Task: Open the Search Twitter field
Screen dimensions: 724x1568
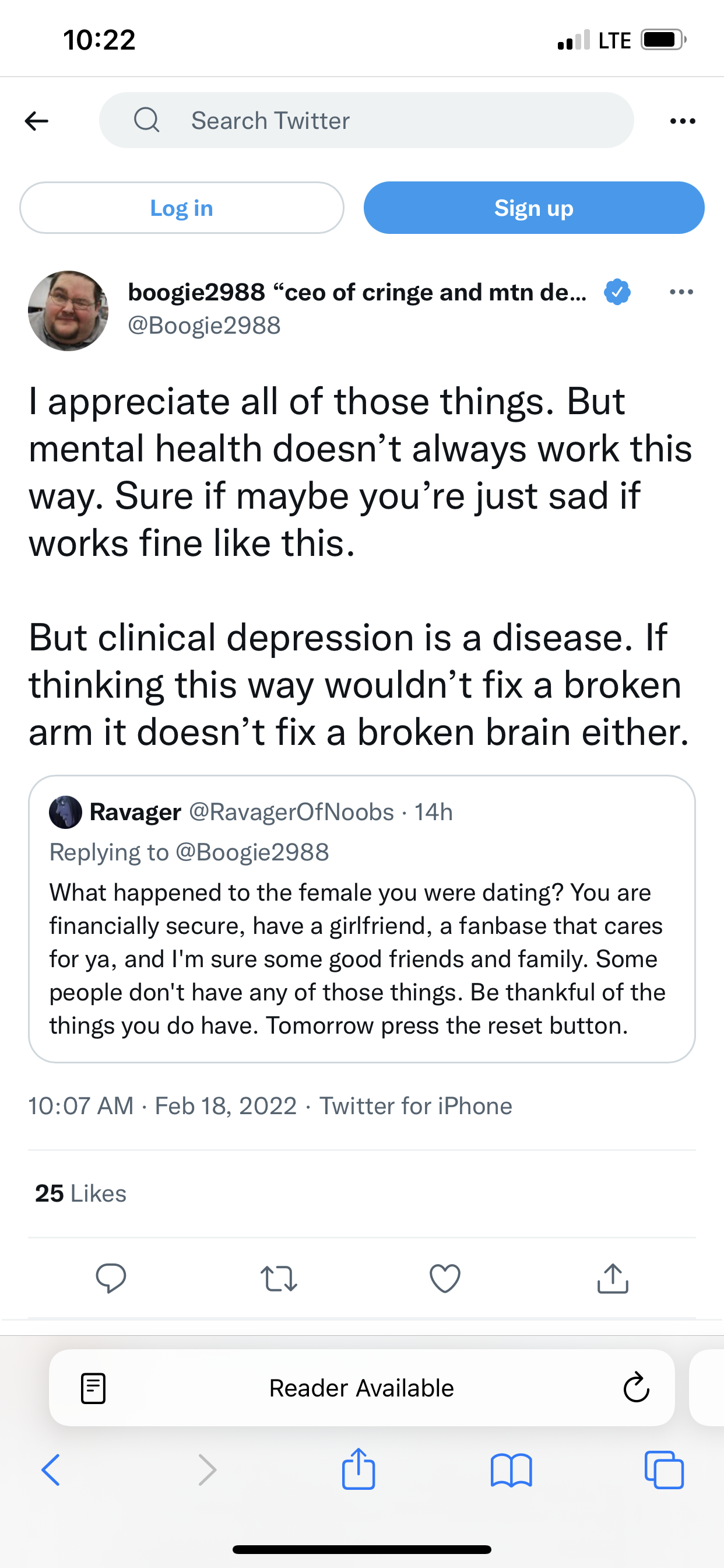Action: pos(366,120)
